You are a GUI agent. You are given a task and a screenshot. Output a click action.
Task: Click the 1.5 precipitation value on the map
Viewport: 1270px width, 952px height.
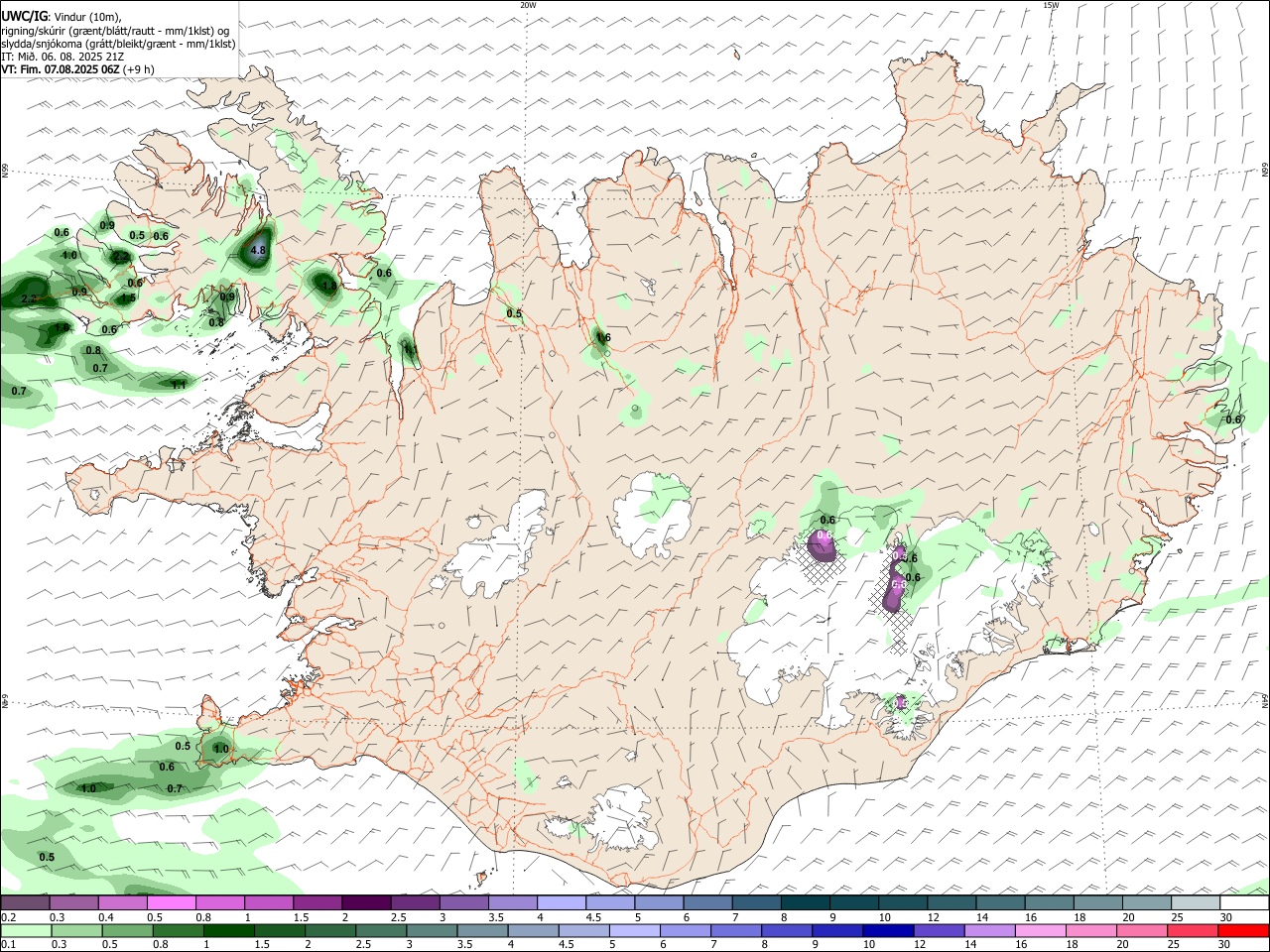click(x=129, y=297)
